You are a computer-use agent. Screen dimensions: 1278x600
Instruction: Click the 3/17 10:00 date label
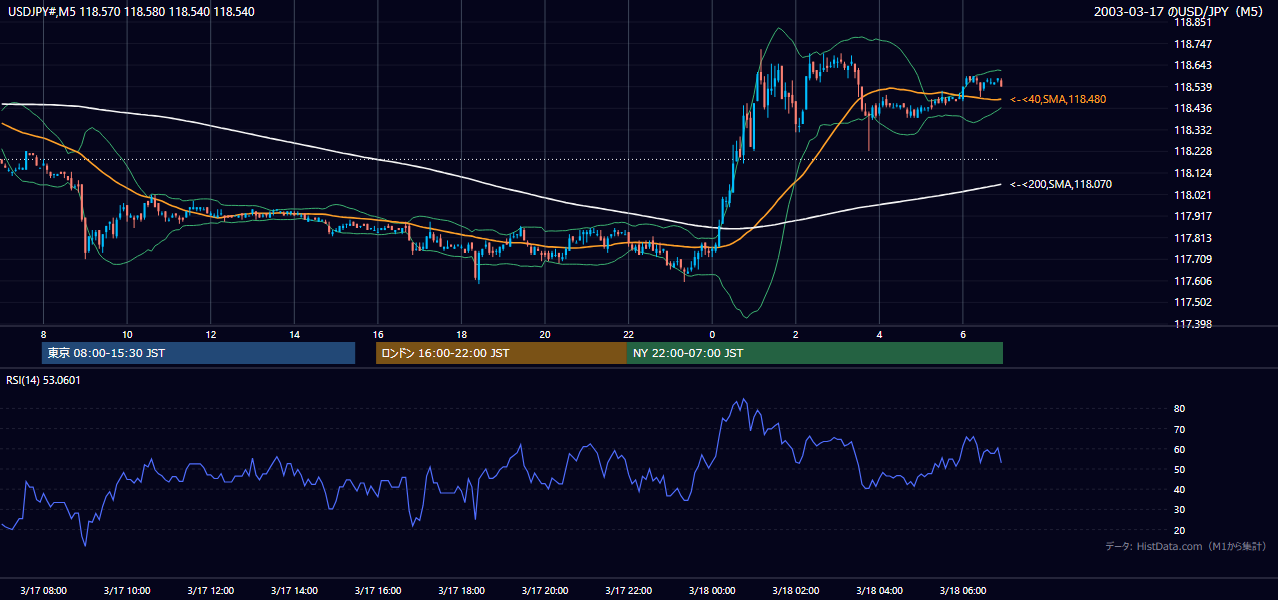[x=127, y=591]
